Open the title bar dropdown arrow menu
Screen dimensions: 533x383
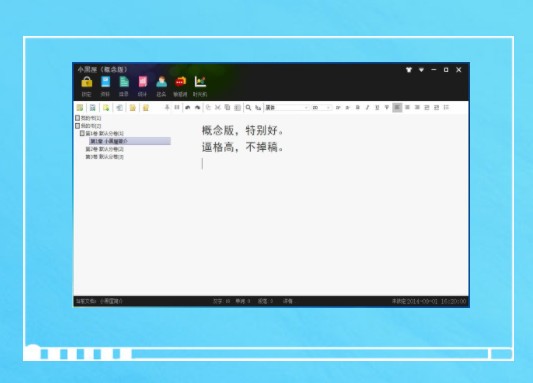422,70
